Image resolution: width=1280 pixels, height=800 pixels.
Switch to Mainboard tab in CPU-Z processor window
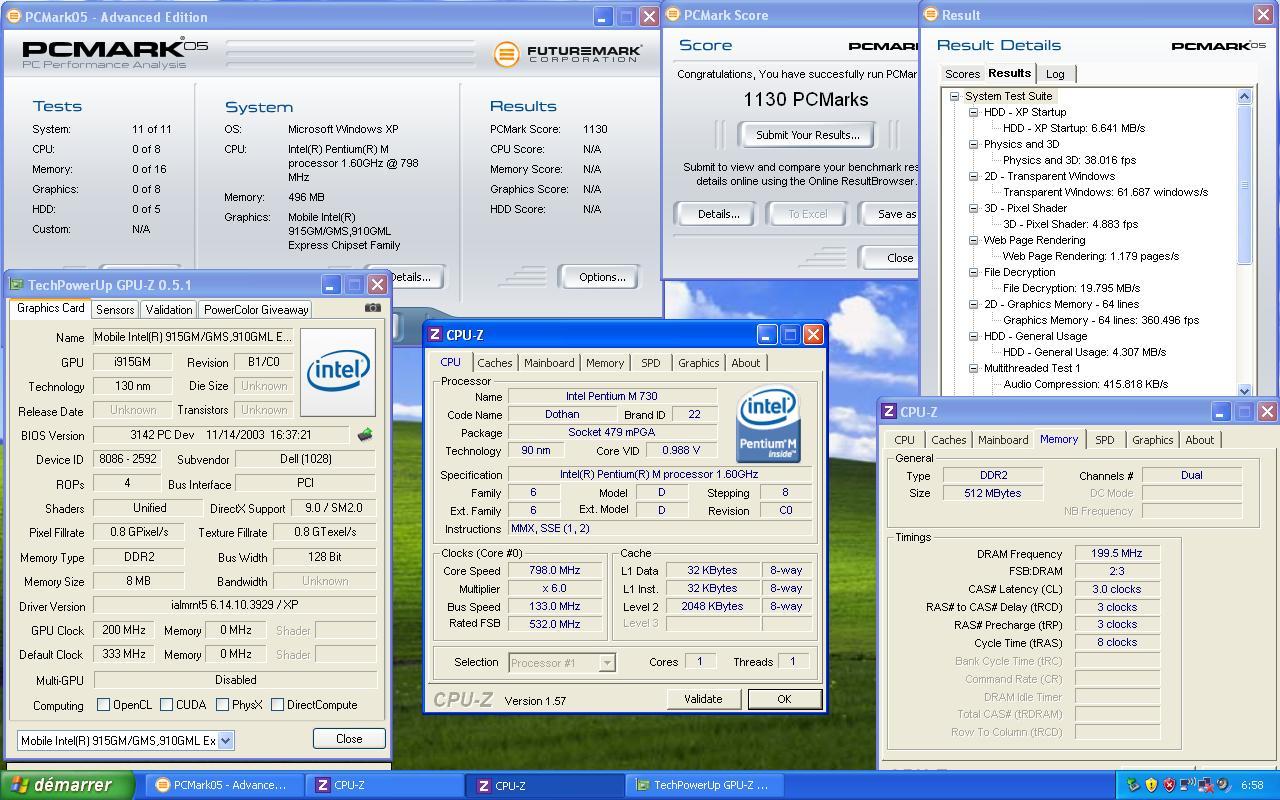[549, 363]
